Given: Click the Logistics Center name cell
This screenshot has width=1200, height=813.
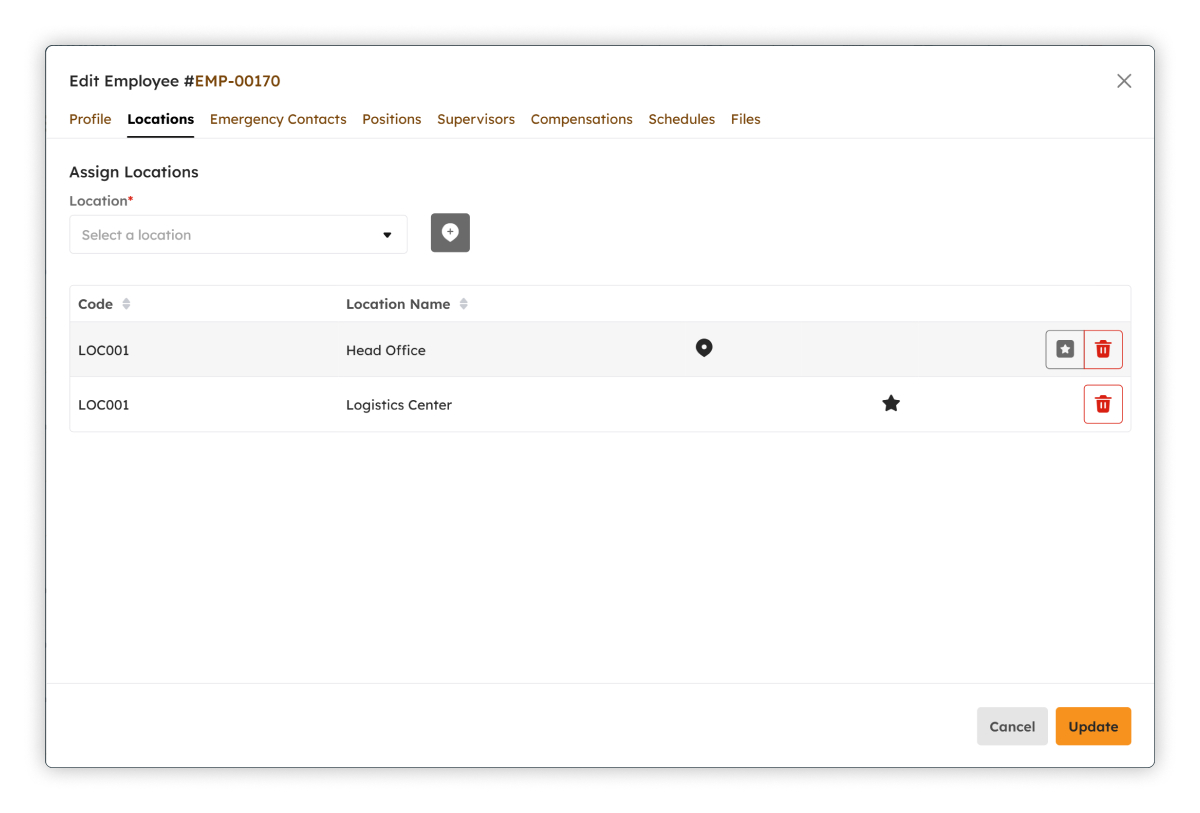Looking at the screenshot, I should 399,405.
